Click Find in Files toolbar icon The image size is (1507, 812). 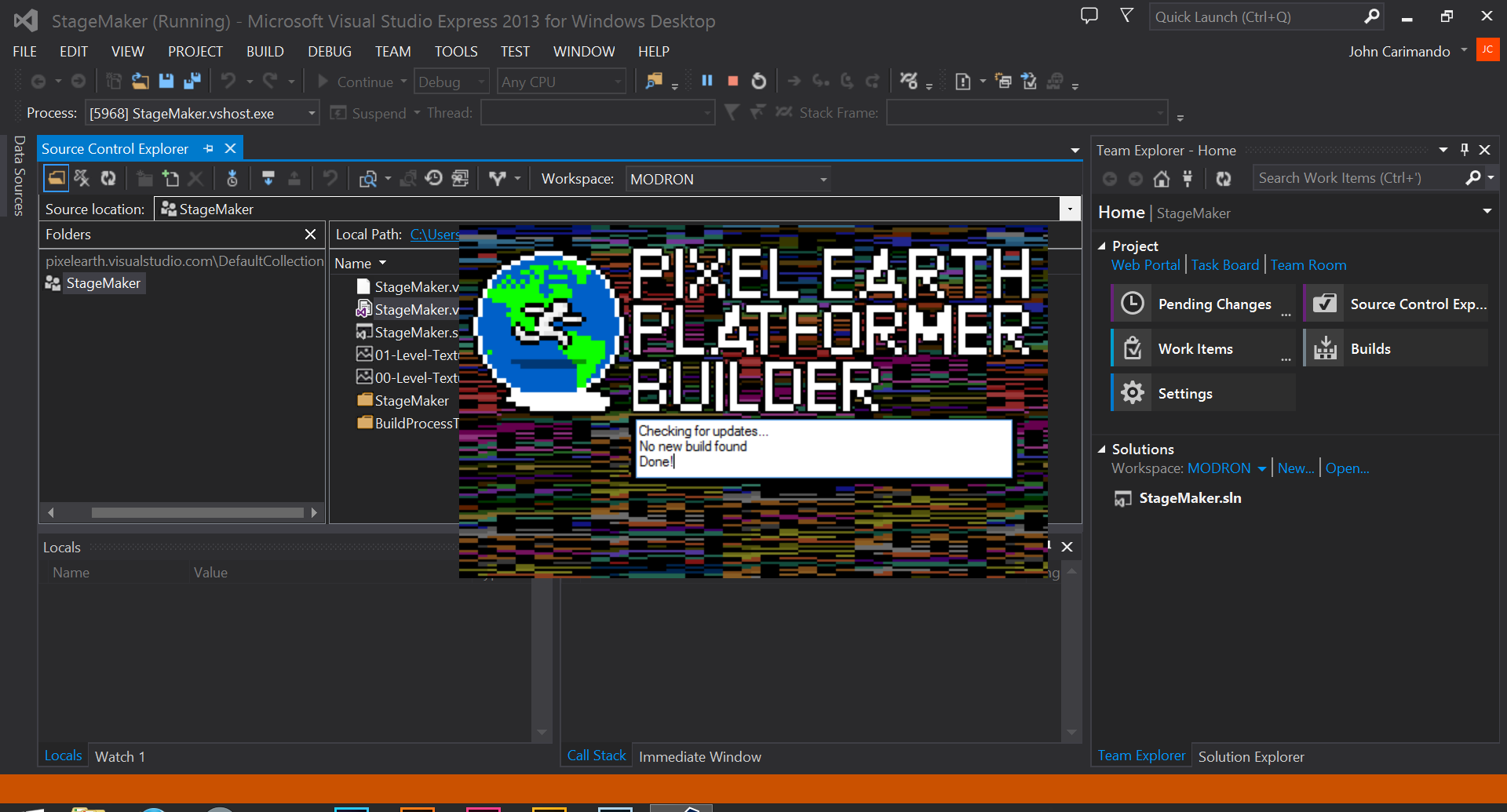[653, 81]
